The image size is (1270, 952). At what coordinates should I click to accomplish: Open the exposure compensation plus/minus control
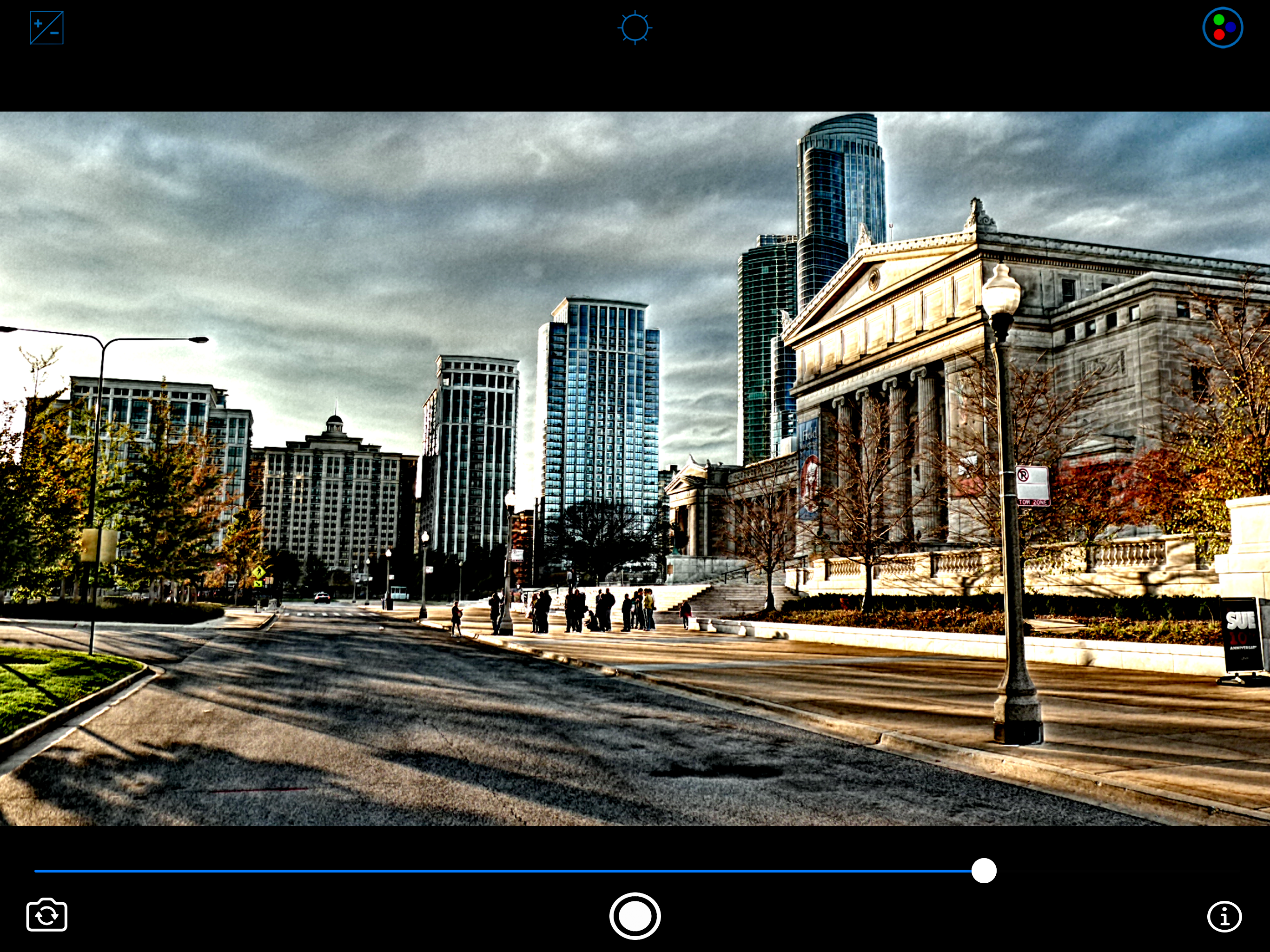point(46,28)
